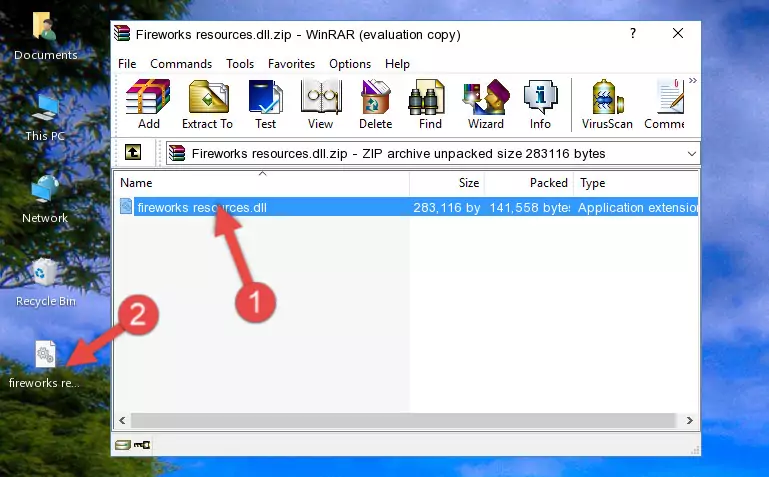Open the Help menu
769x477 pixels.
point(397,64)
